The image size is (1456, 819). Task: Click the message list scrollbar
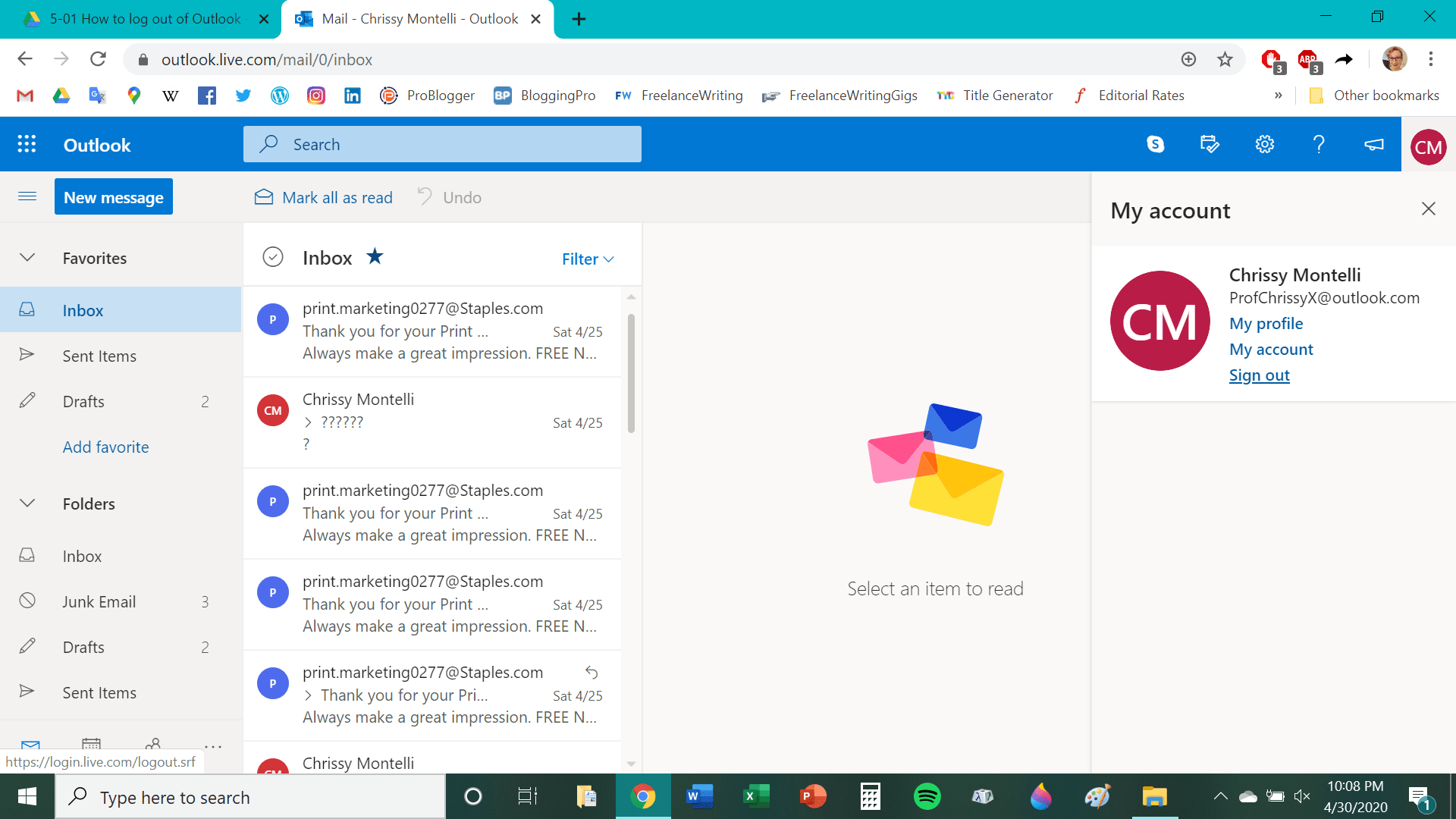tap(631, 374)
